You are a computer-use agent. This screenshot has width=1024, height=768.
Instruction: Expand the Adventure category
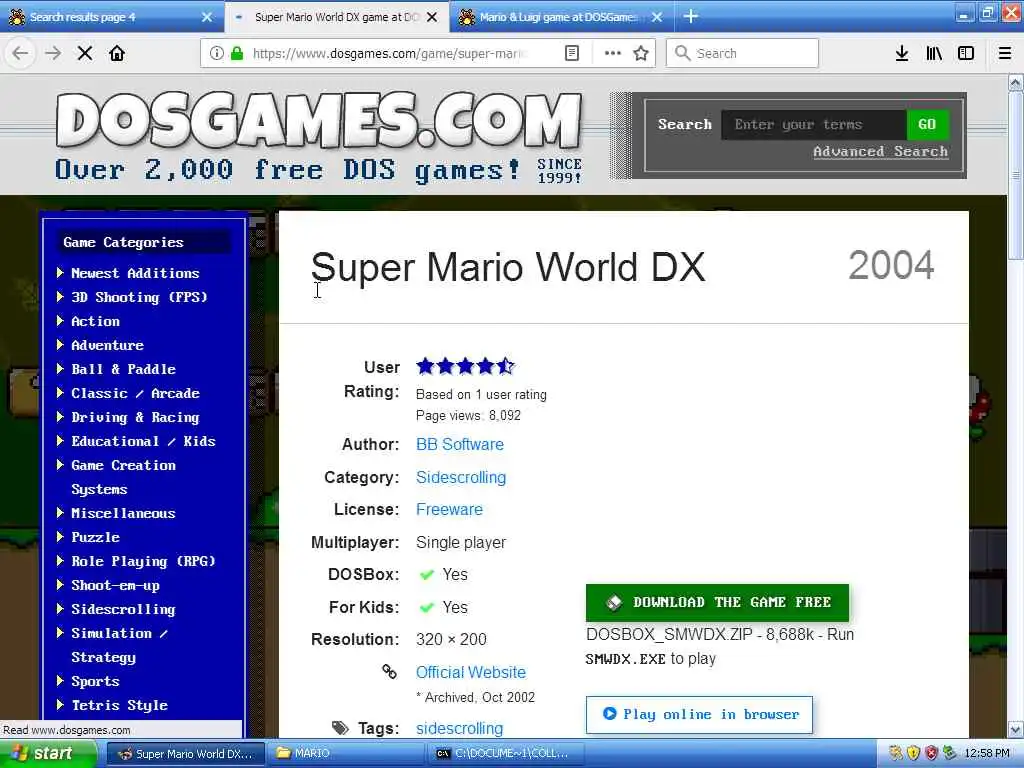pyautogui.click(x=107, y=345)
